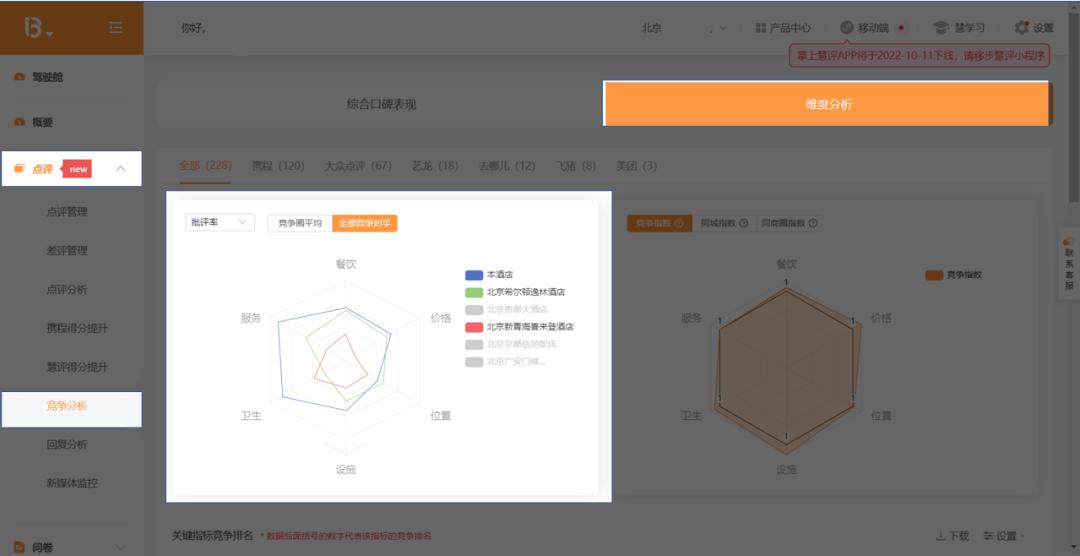Select the 去哪儿 (12) channel tab
The width and height of the screenshot is (1080, 556).
point(506,166)
